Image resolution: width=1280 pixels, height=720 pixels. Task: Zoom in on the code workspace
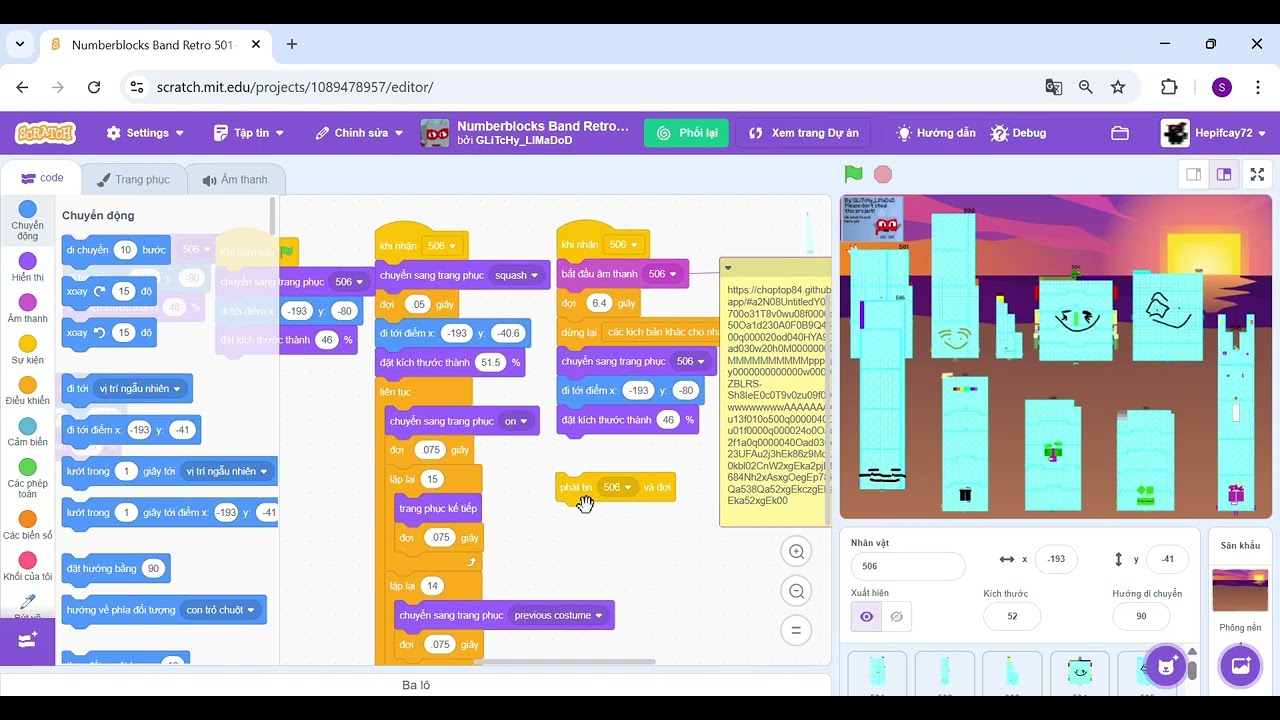tap(797, 551)
